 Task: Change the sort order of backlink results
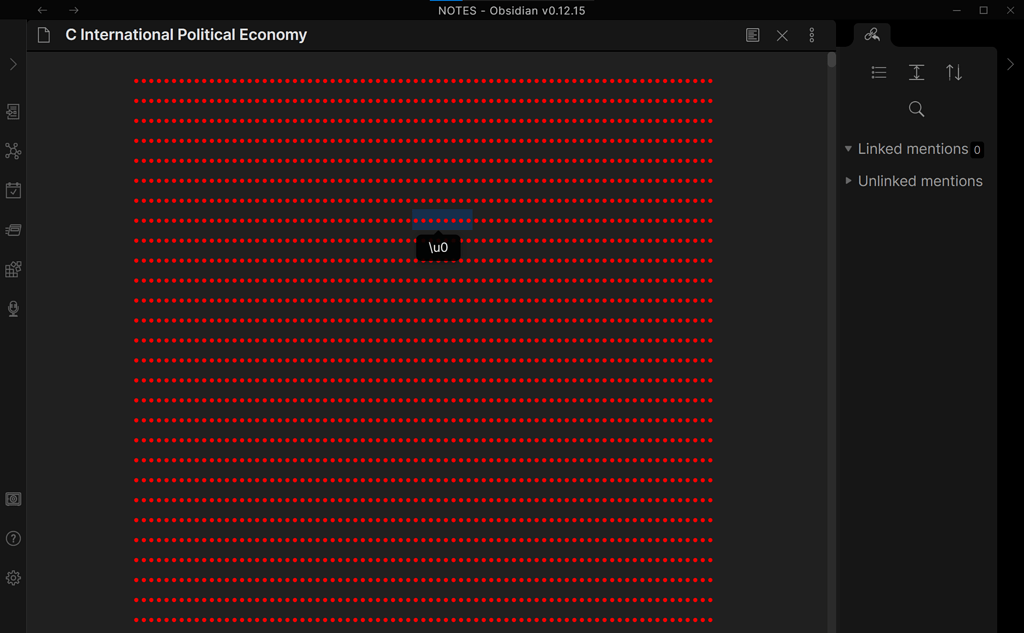click(x=954, y=72)
